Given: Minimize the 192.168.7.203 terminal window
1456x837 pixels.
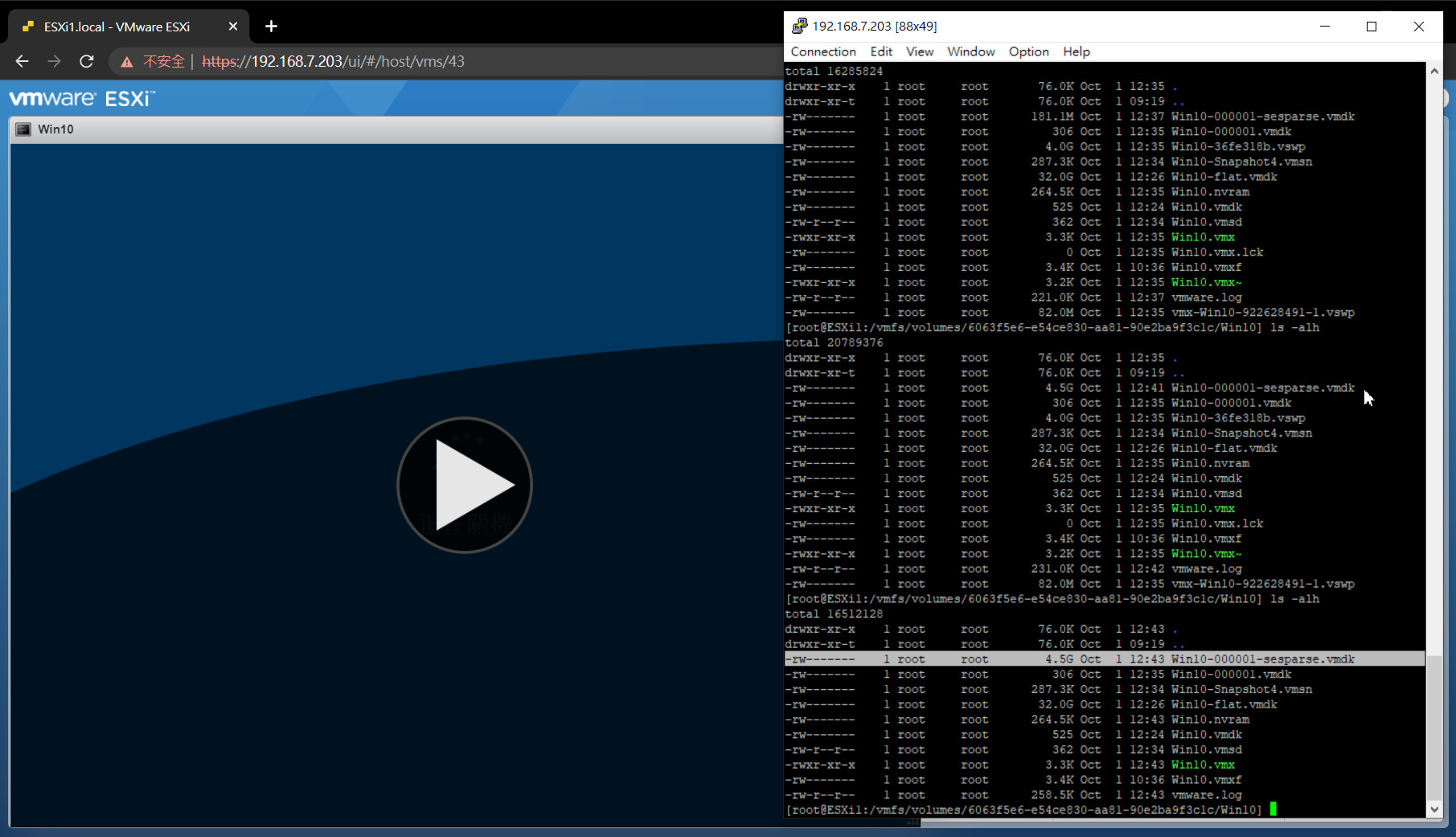Looking at the screenshot, I should [1325, 27].
